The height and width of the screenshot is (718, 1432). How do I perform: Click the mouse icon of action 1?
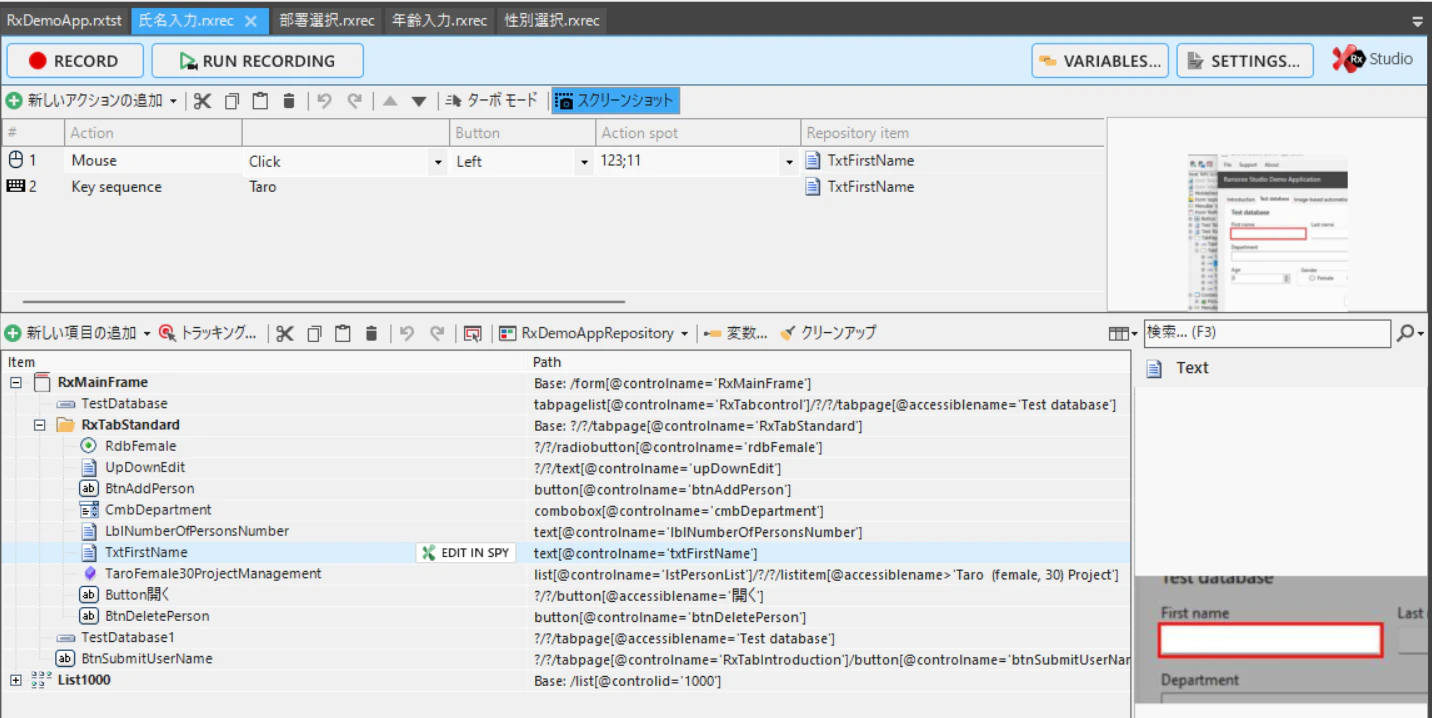pos(15,159)
